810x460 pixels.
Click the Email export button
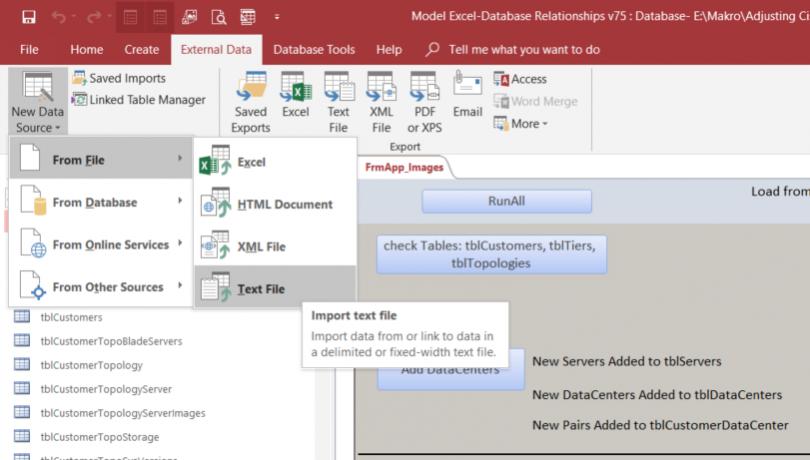(x=468, y=95)
